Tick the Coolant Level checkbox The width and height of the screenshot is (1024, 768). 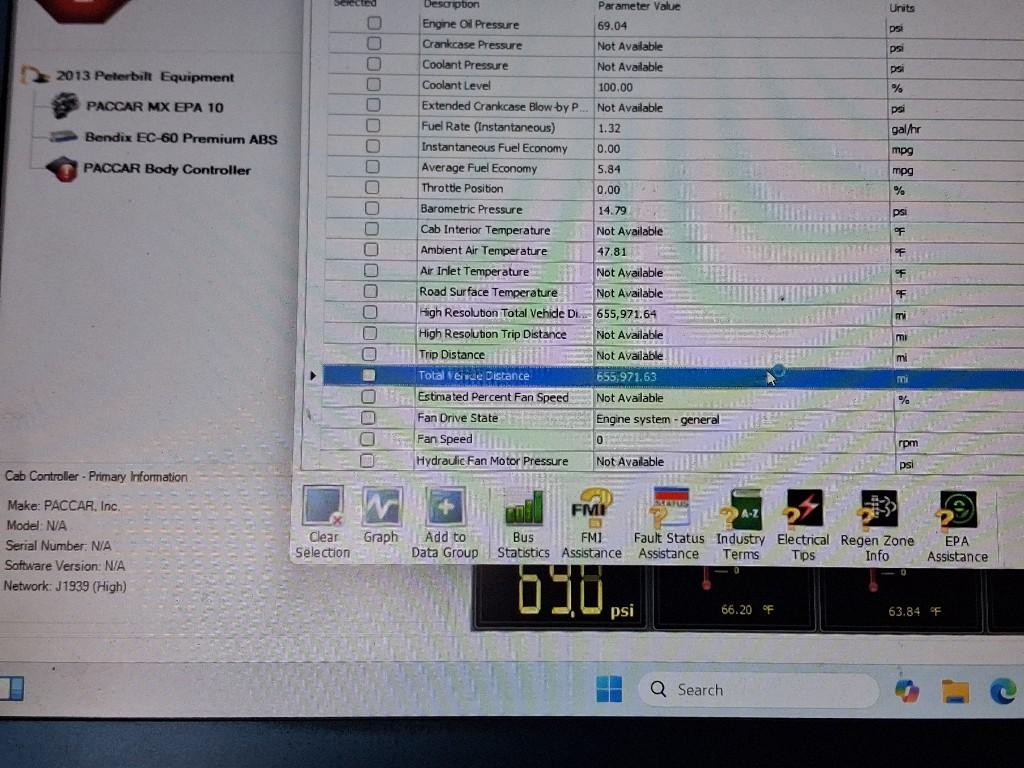pyautogui.click(x=374, y=86)
